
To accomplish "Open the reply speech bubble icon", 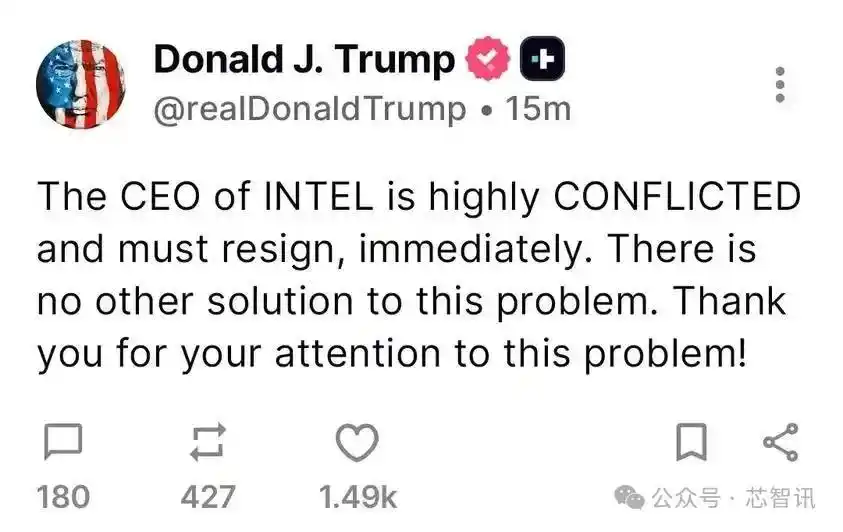I will (x=63, y=441).
